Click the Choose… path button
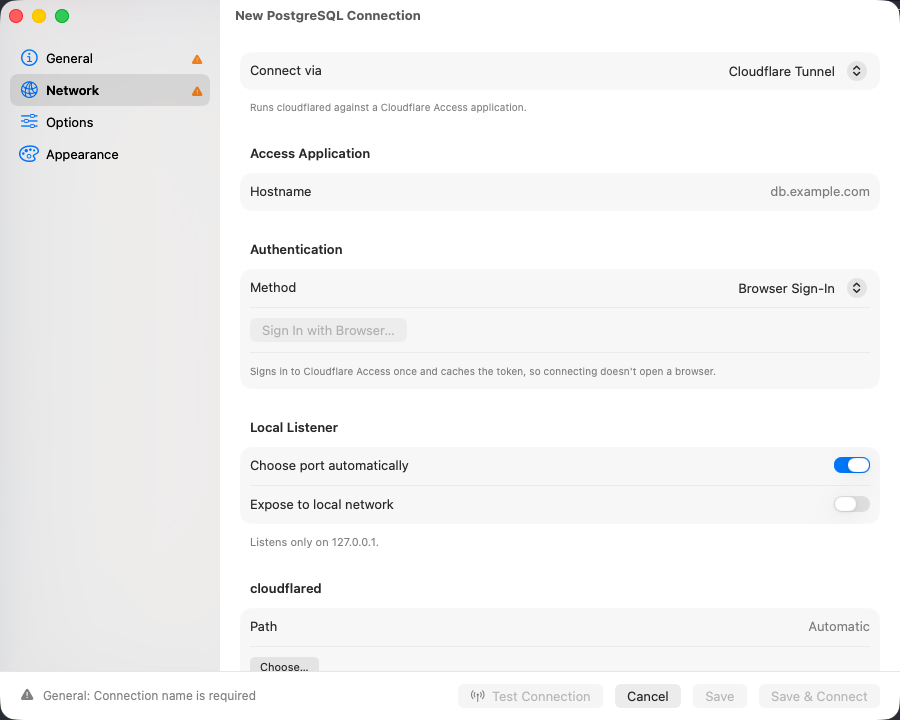900x720 pixels. coord(284,665)
